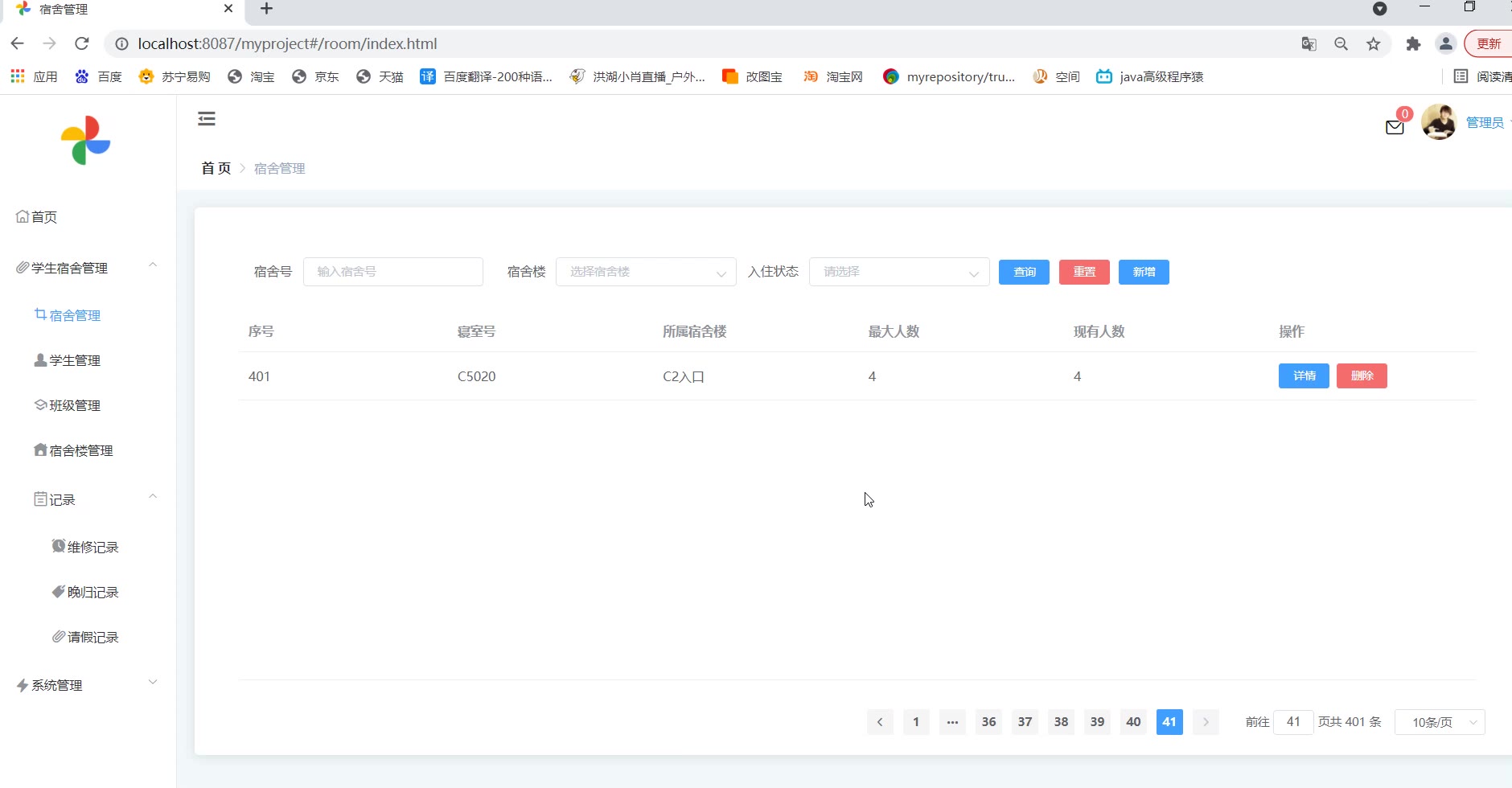Image resolution: width=1512 pixels, height=788 pixels.
Task: Open 学生管理 in the sidebar
Action: tap(74, 360)
